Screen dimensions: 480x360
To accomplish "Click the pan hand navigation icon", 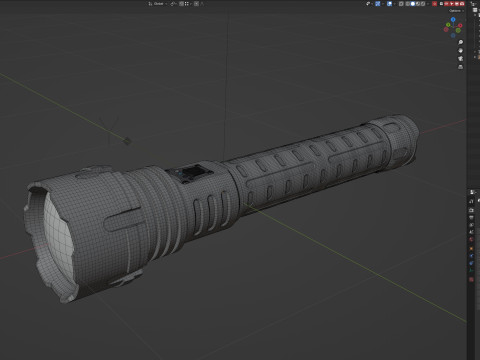I will (x=460, y=50).
